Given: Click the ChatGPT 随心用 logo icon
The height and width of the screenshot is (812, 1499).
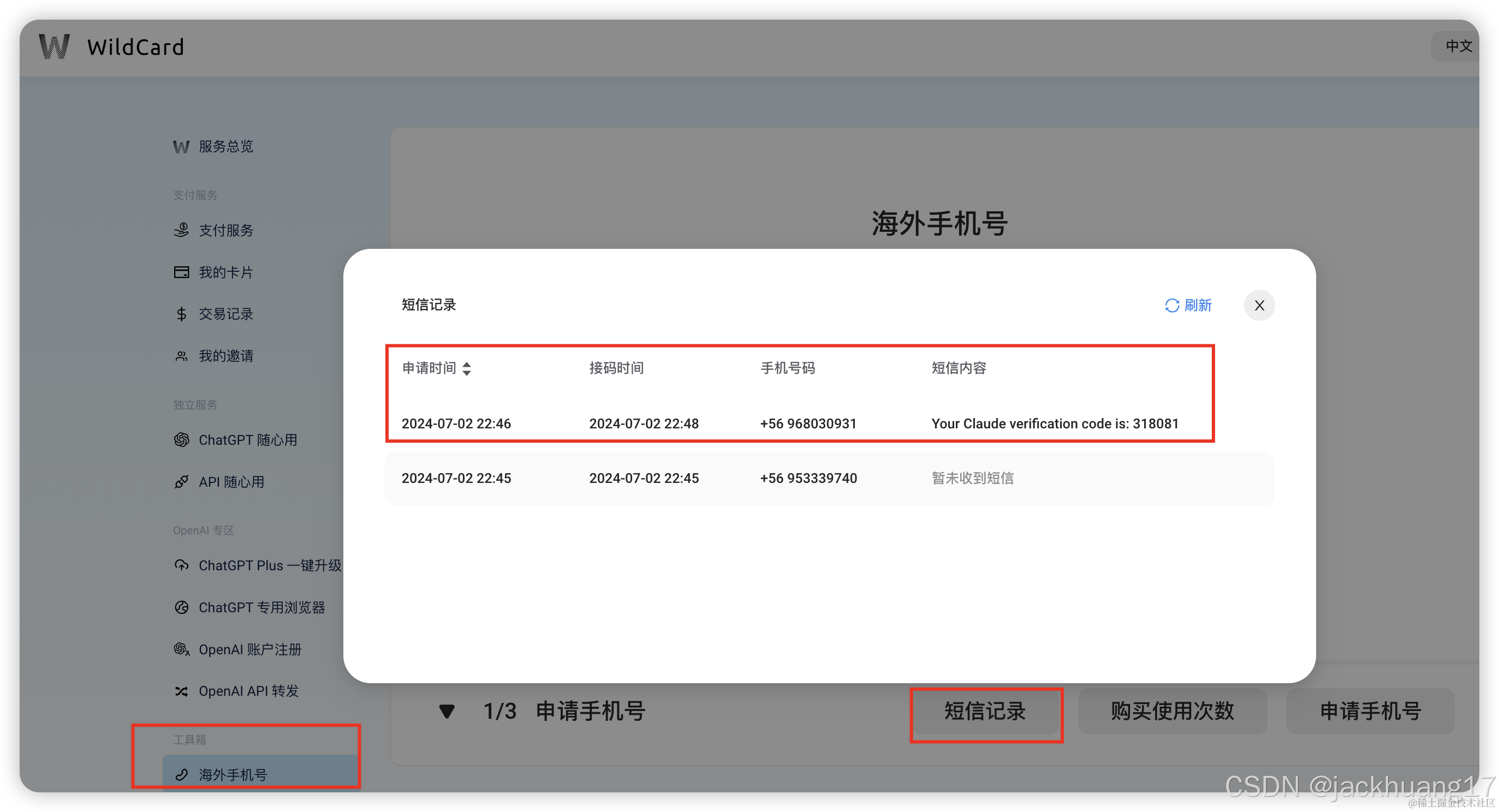Looking at the screenshot, I should coord(181,440).
